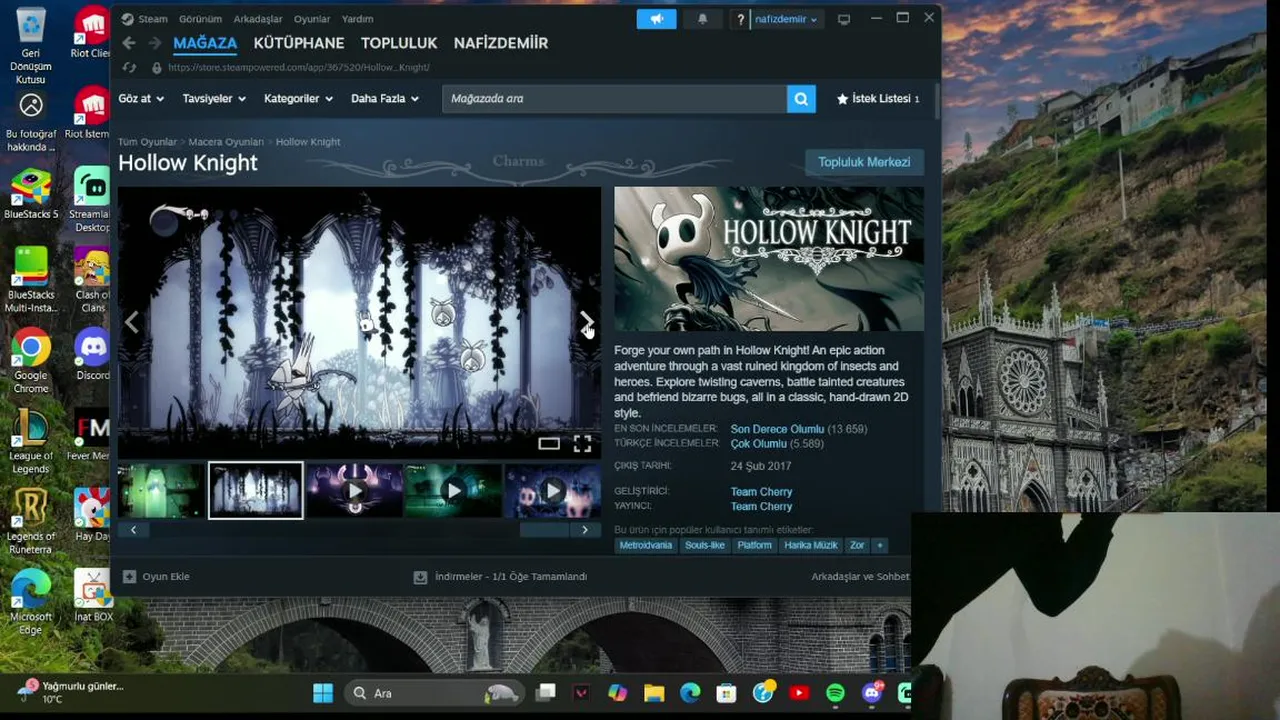
Task: Click the Souls-like tag
Action: click(705, 545)
